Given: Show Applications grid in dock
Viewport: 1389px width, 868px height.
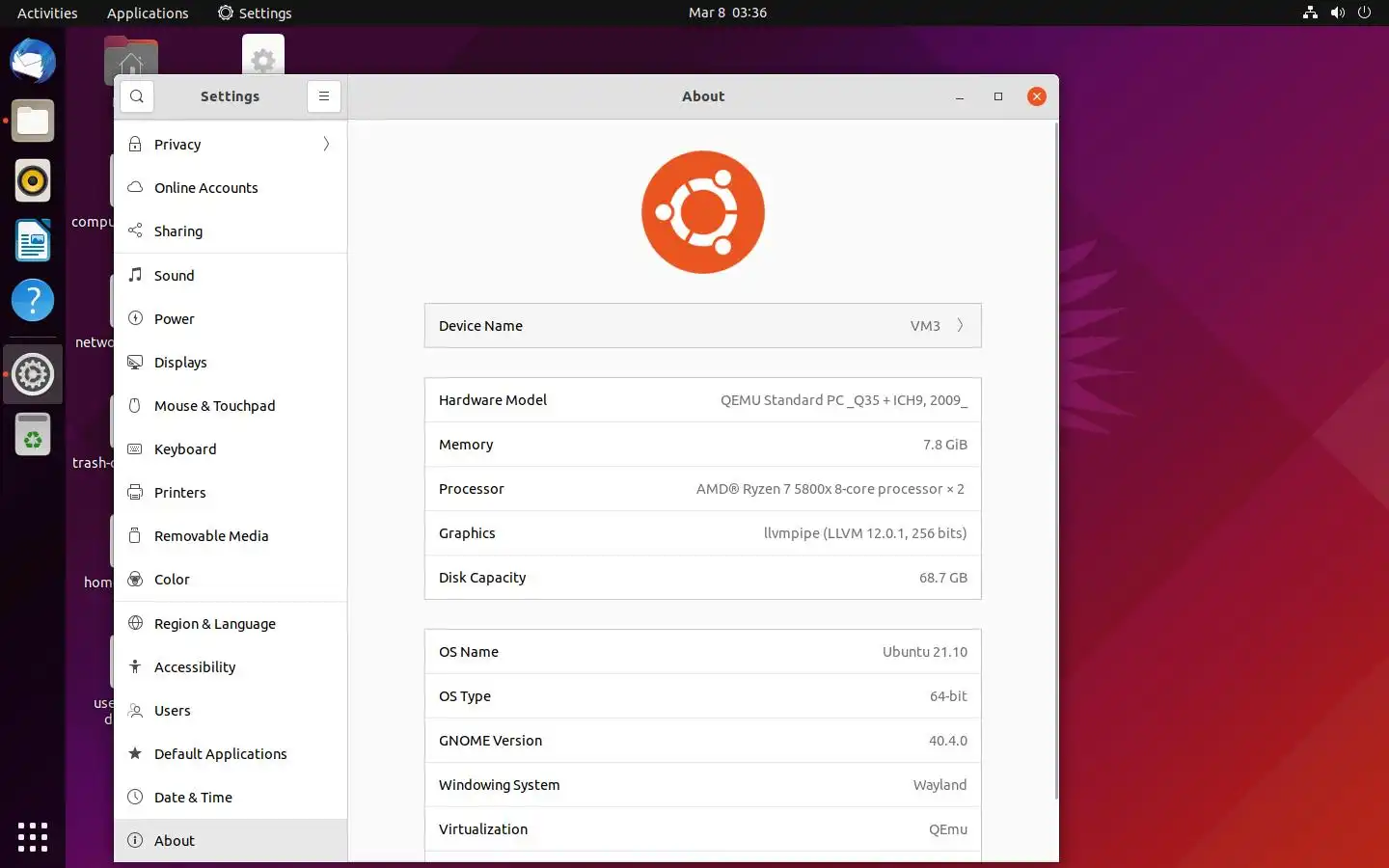Looking at the screenshot, I should (33, 836).
